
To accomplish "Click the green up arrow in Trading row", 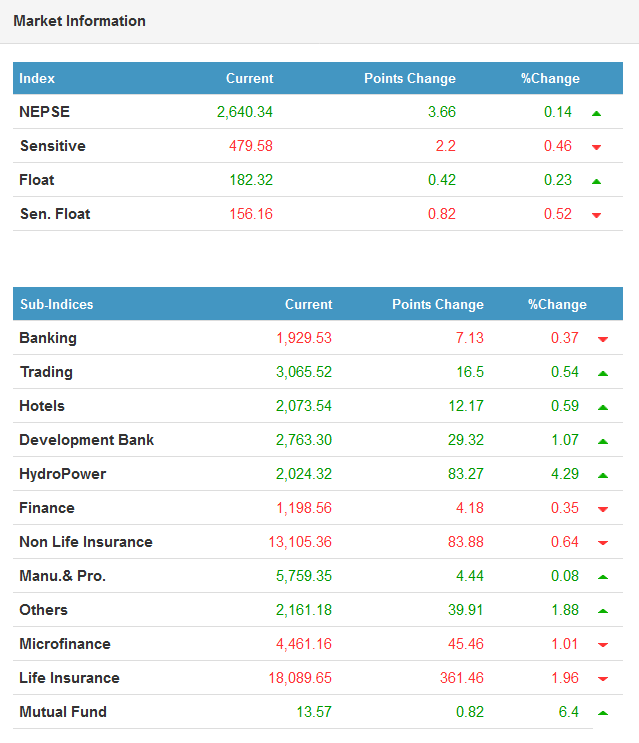I will 603,373.
